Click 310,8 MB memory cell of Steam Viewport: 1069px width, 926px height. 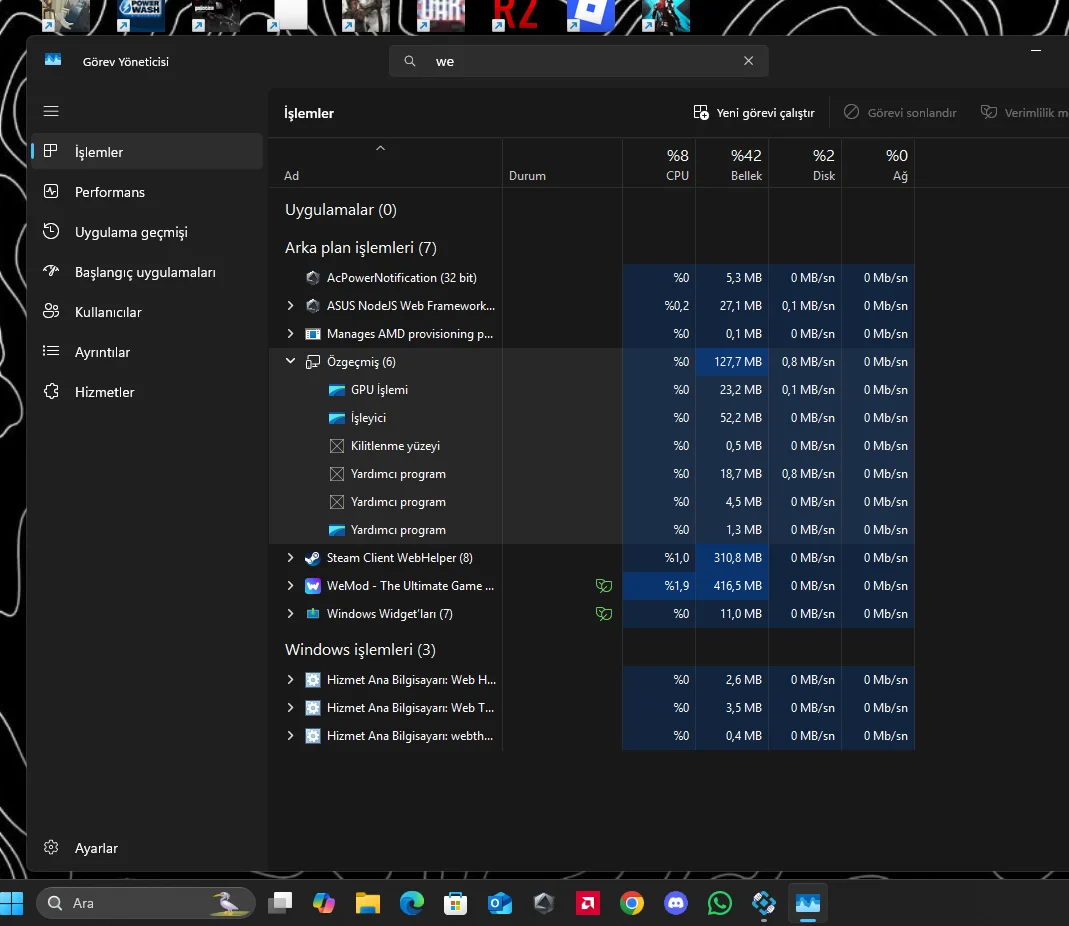(732, 558)
